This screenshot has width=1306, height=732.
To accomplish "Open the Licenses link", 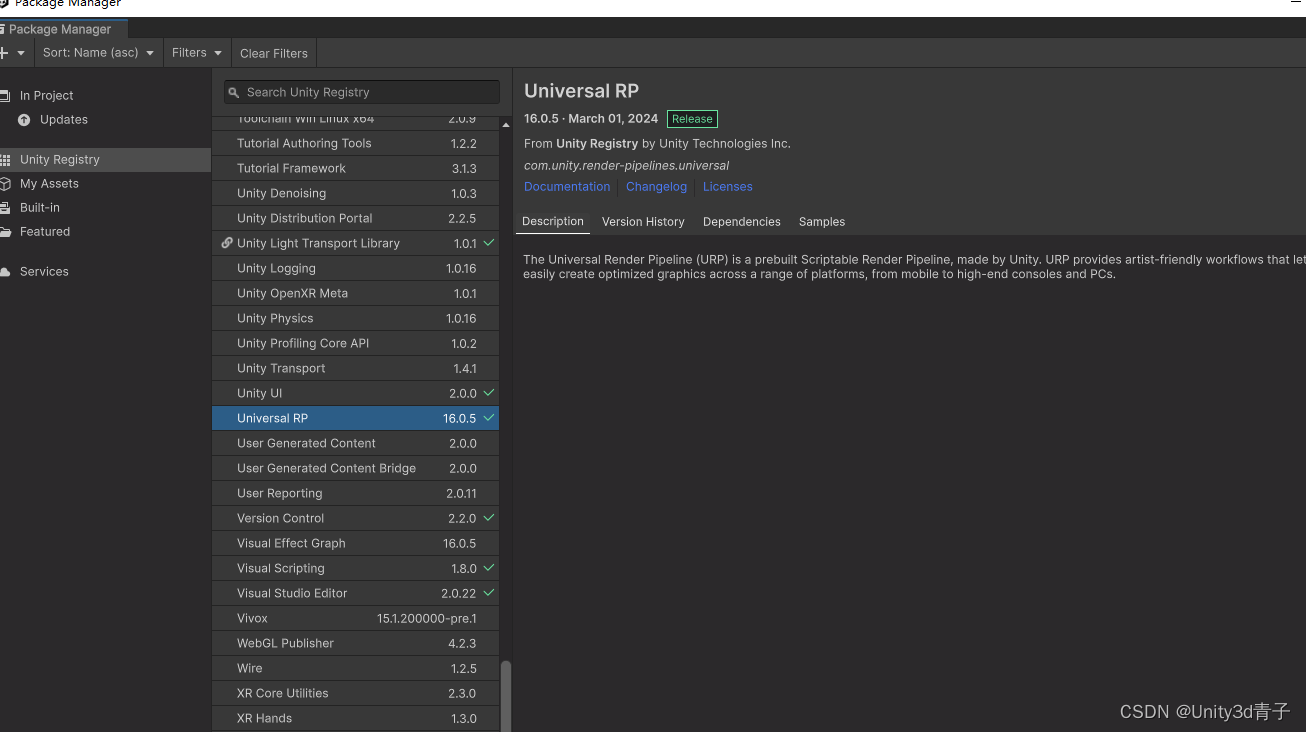I will [727, 187].
